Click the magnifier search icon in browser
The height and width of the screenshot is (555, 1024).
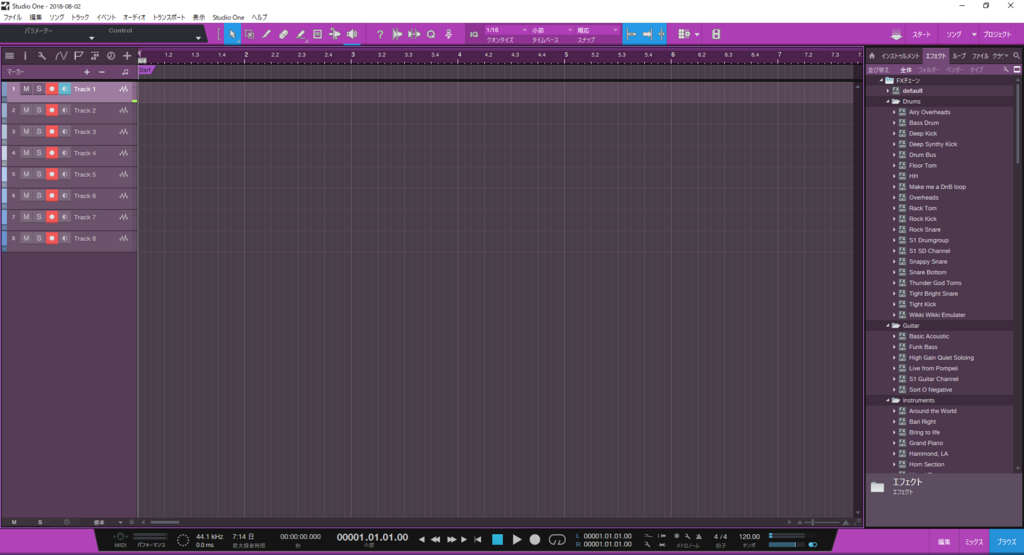[1016, 56]
